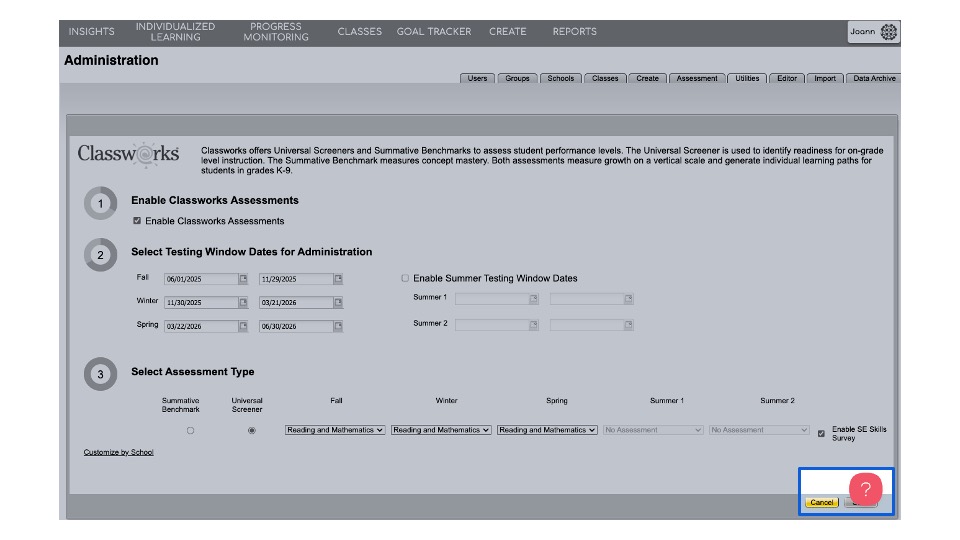Viewport: 960px width, 540px height.
Task: Open calendar picker for Spring start date
Action: (243, 326)
